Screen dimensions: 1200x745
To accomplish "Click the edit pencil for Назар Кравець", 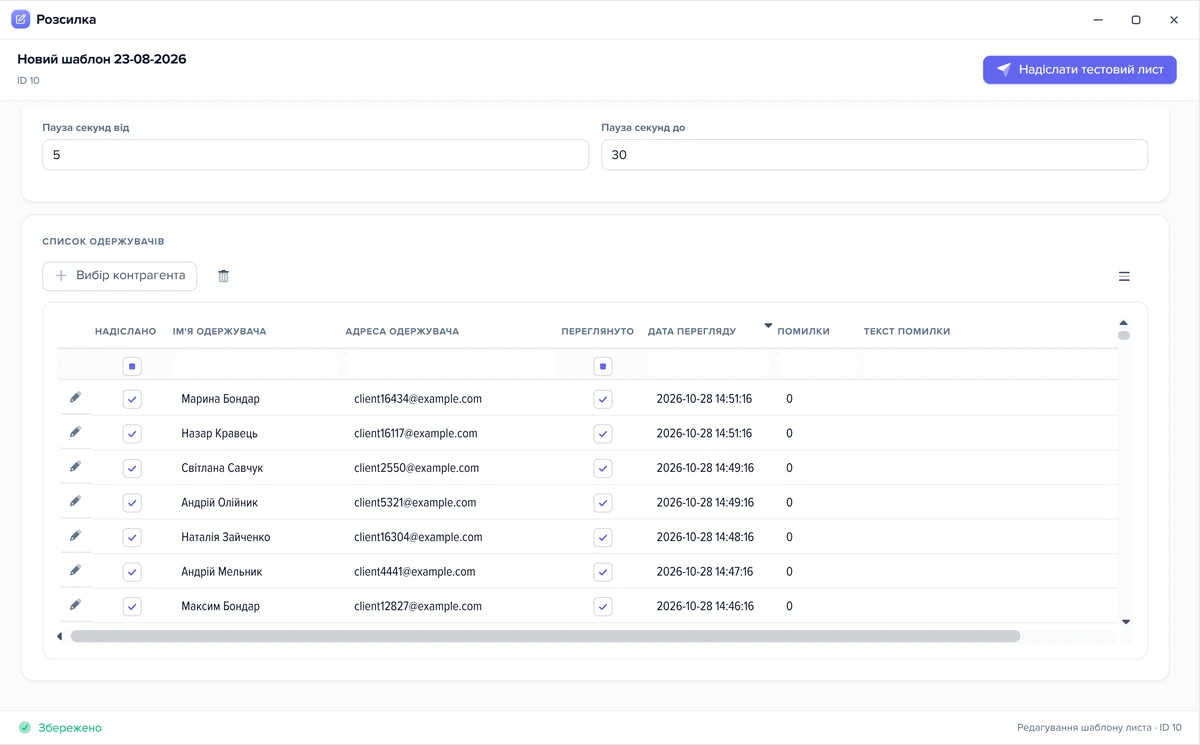I will coord(75,433).
